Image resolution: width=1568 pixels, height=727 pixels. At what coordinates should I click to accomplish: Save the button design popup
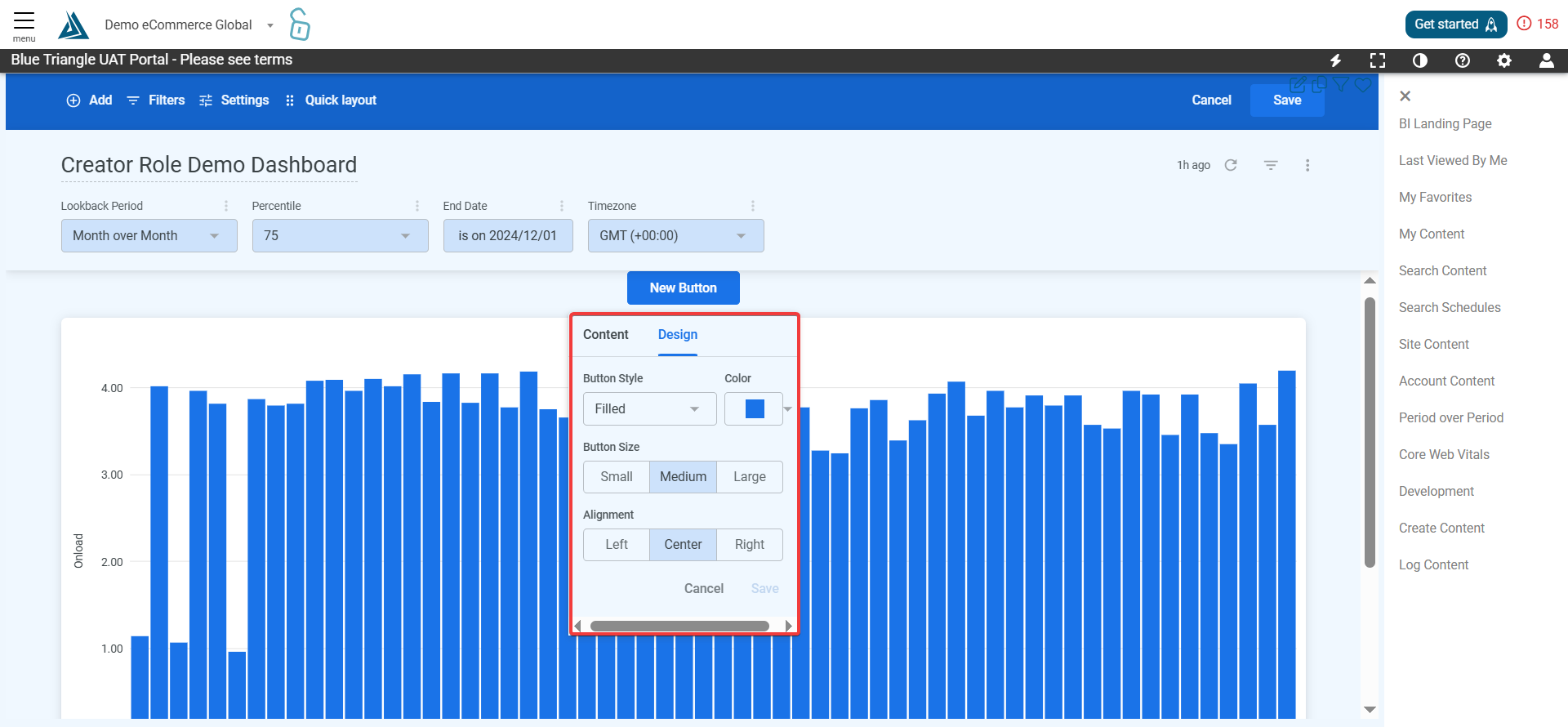765,588
